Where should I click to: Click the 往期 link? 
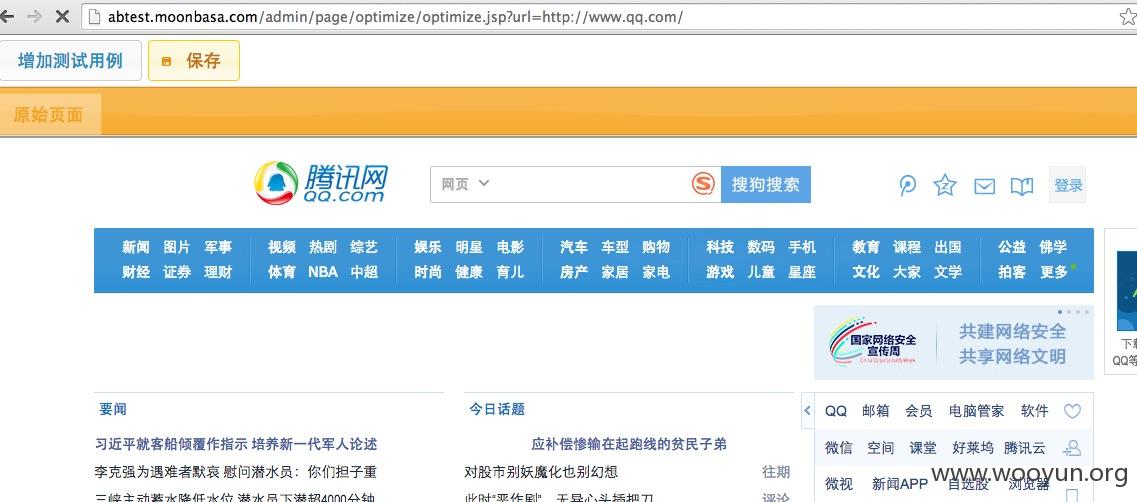pyautogui.click(x=776, y=472)
